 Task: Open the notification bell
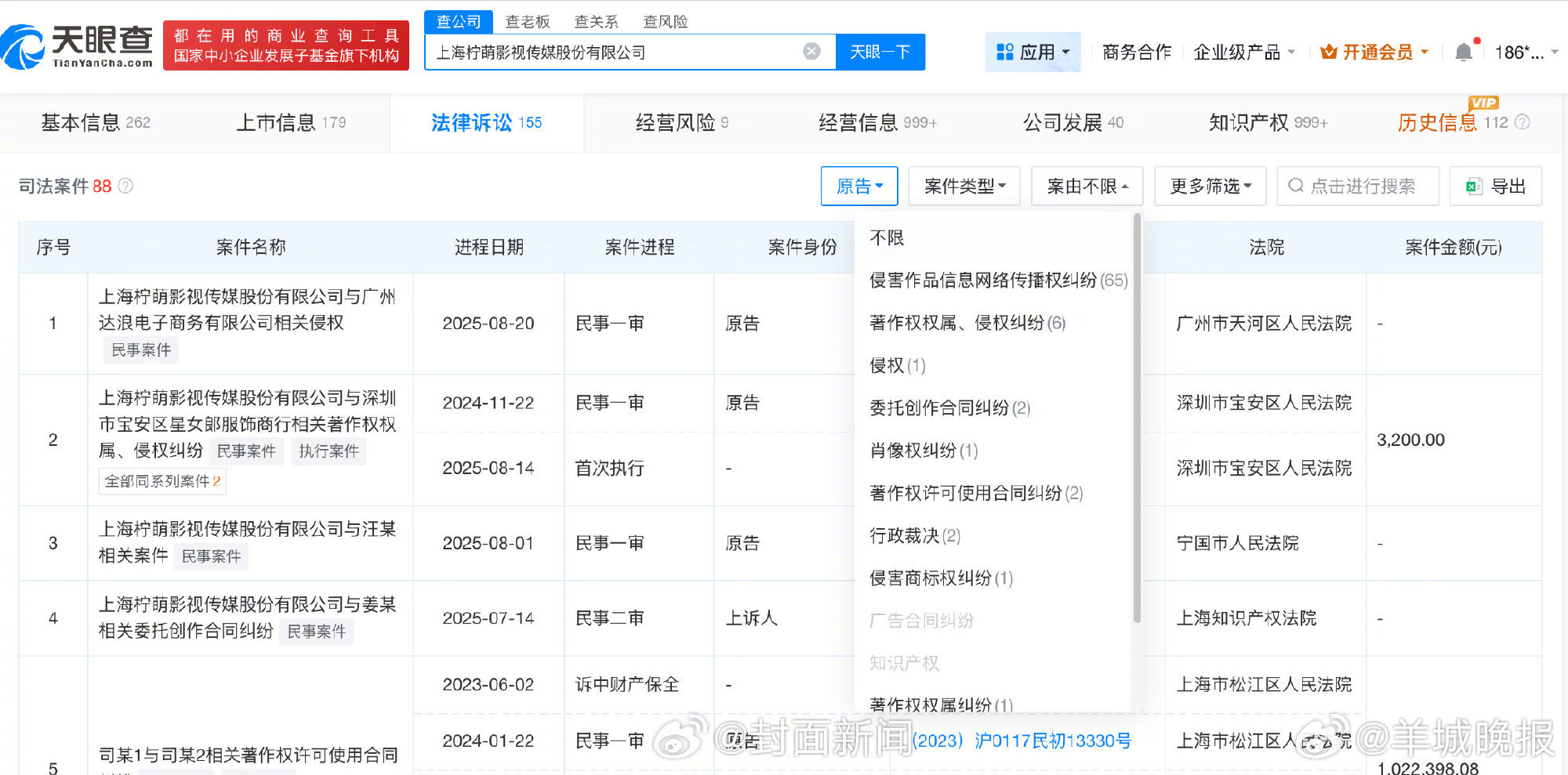[1463, 53]
